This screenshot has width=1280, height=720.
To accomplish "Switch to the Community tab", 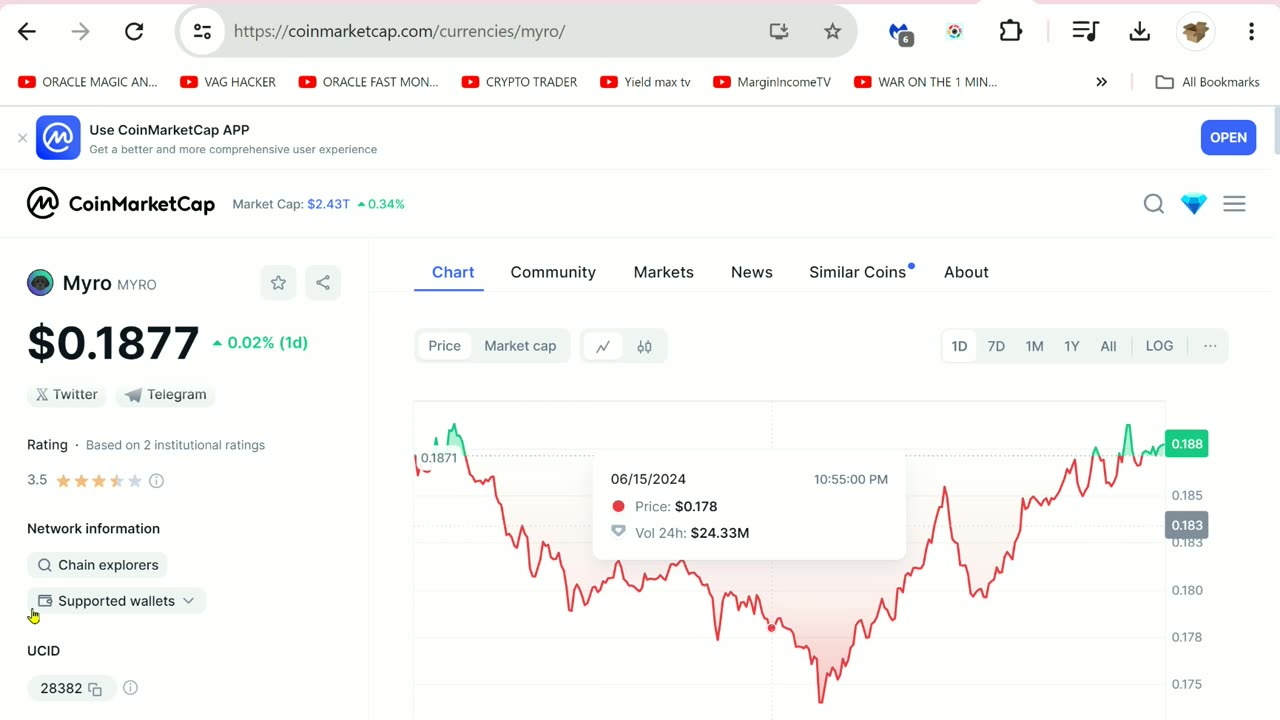I will coord(553,272).
